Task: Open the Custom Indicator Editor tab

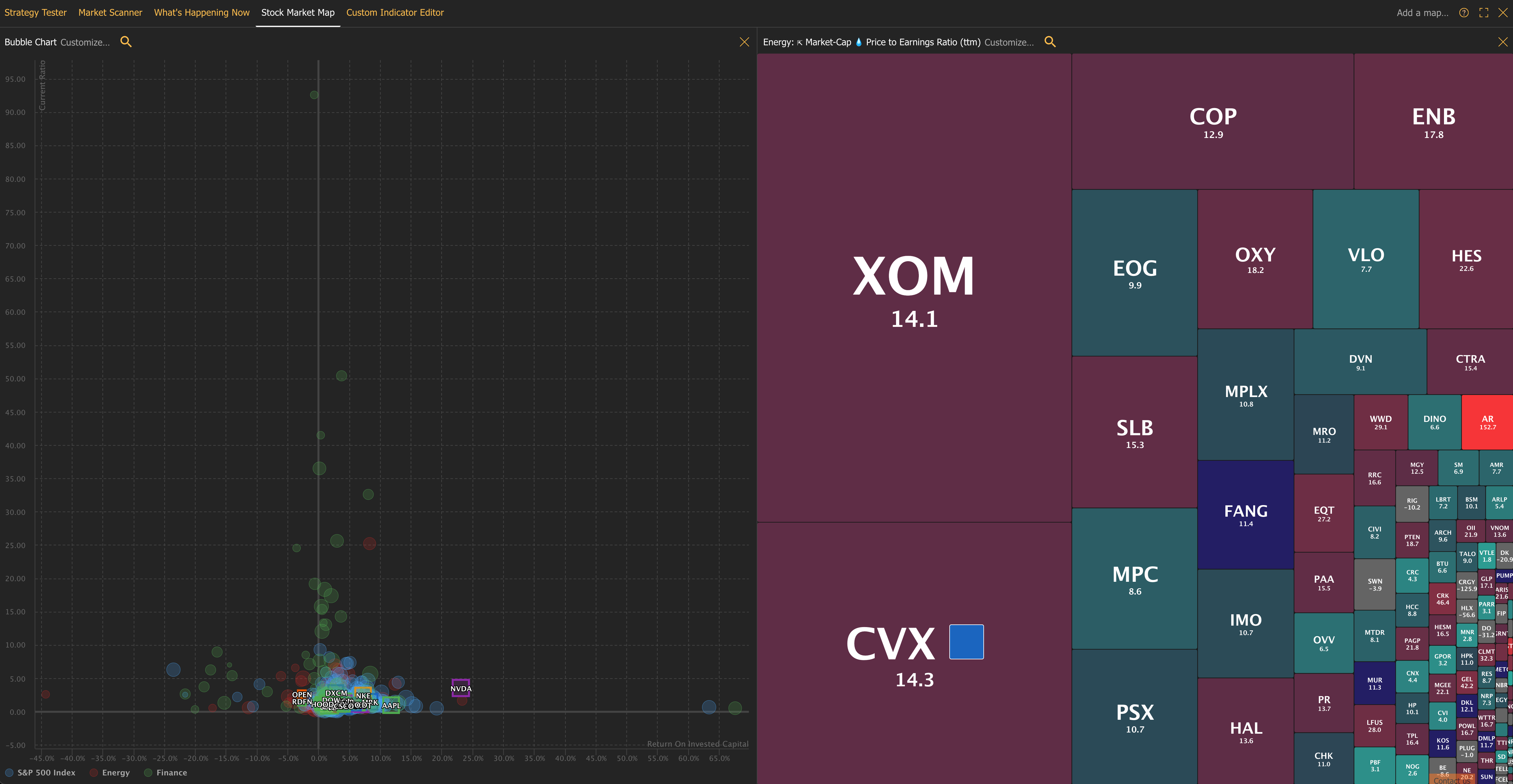Action: pyautogui.click(x=395, y=12)
